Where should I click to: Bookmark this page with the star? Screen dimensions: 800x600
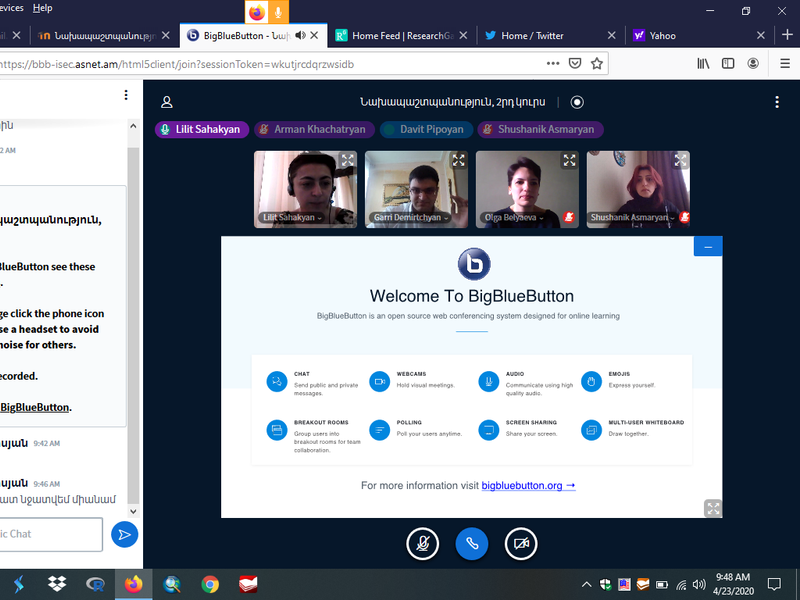tap(596, 64)
